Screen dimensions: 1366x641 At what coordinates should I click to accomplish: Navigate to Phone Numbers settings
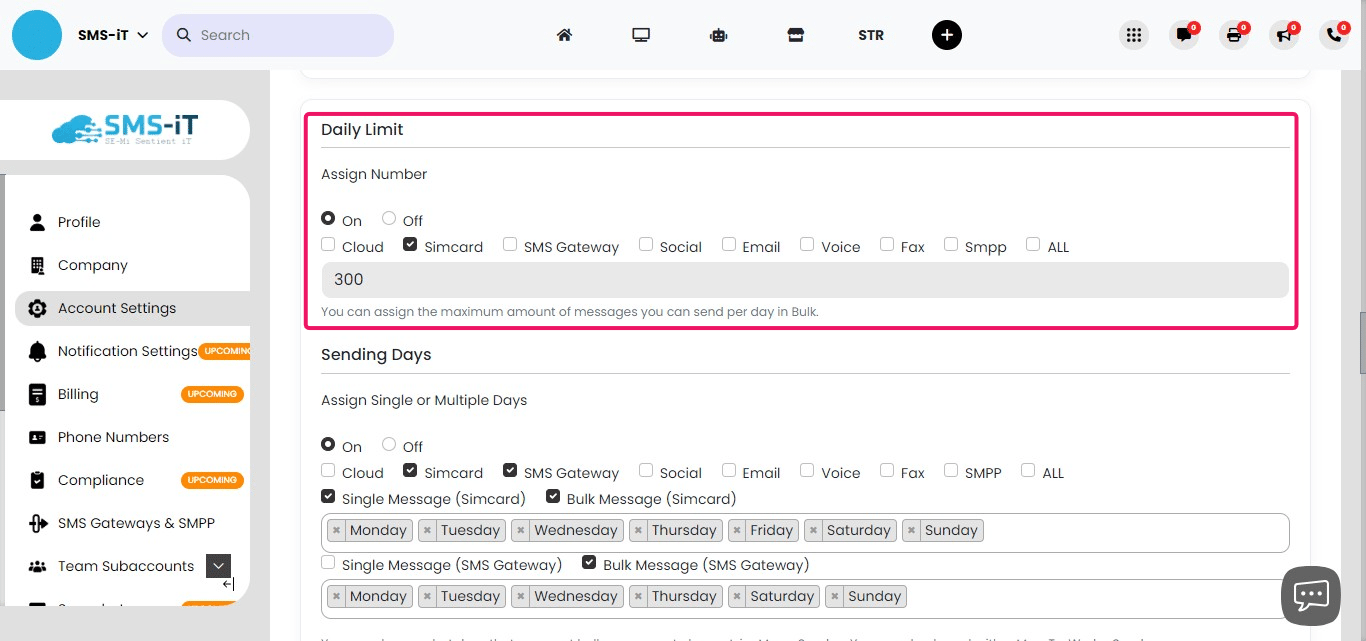point(113,437)
